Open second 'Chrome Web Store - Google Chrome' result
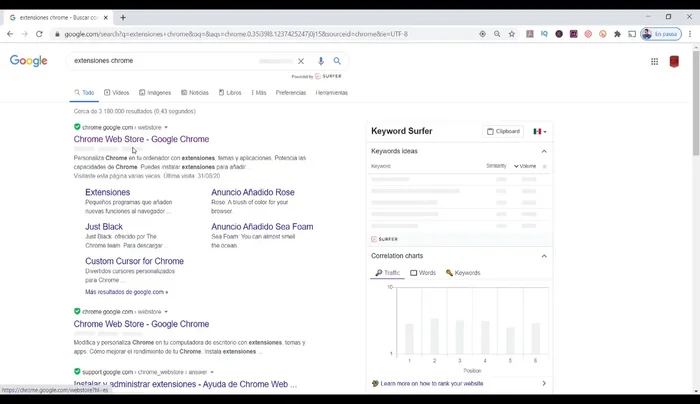Screen dimensions: 700x404 pyautogui.click(x=141, y=324)
